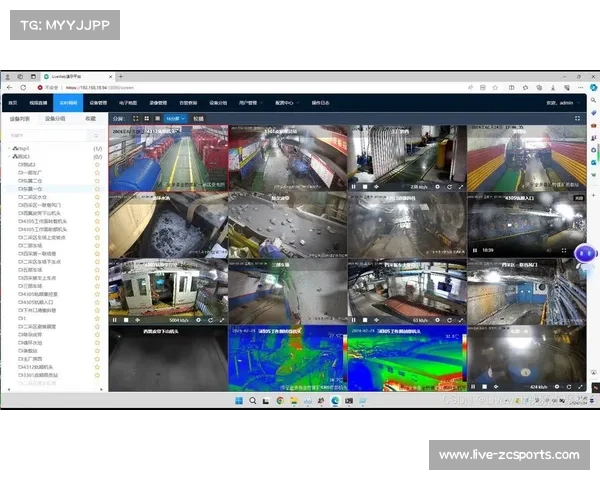Pause the video tile showing 5004 kb/s

pos(115,320)
